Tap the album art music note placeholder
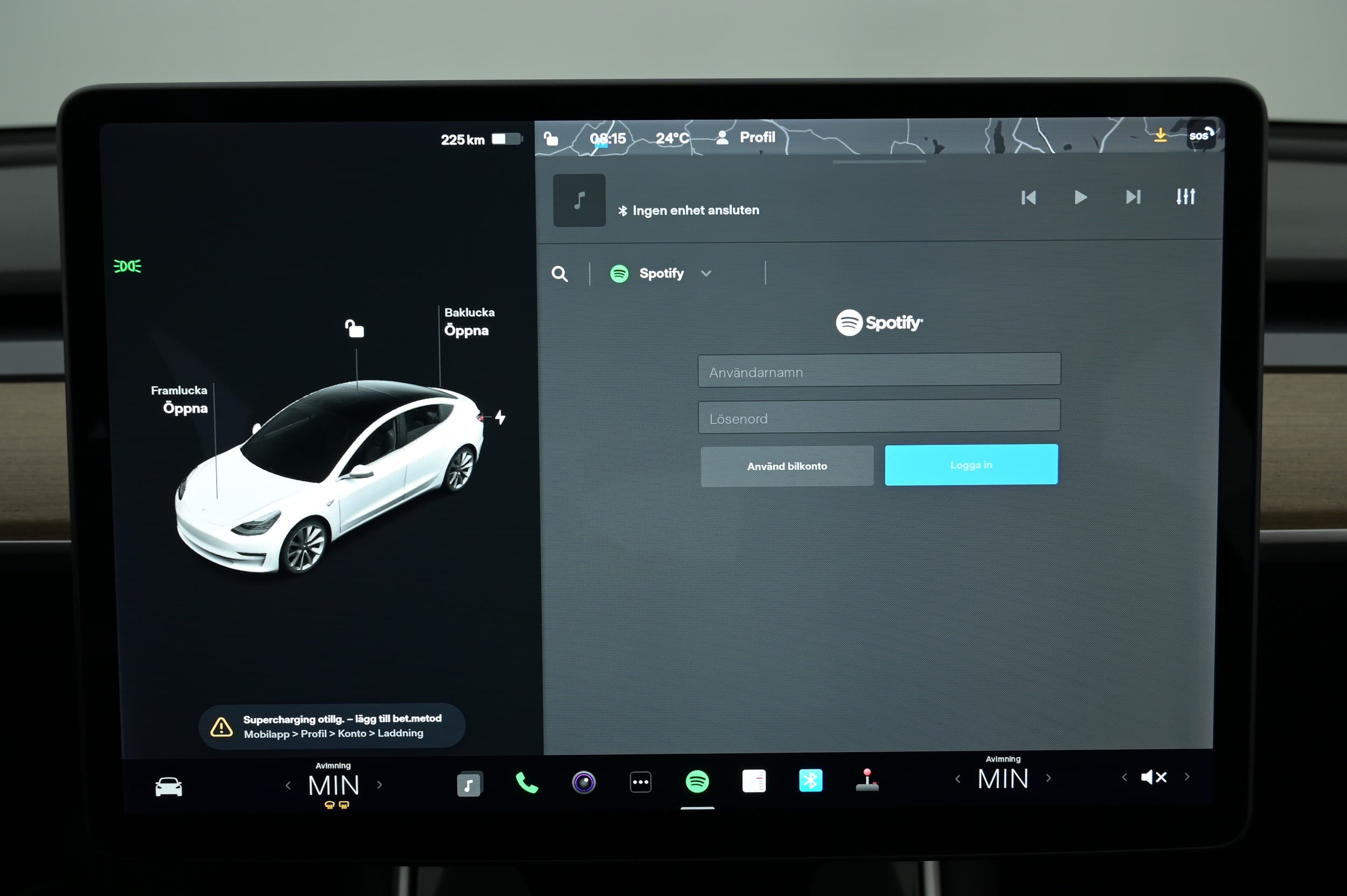Image resolution: width=1347 pixels, height=896 pixels. pyautogui.click(x=579, y=200)
